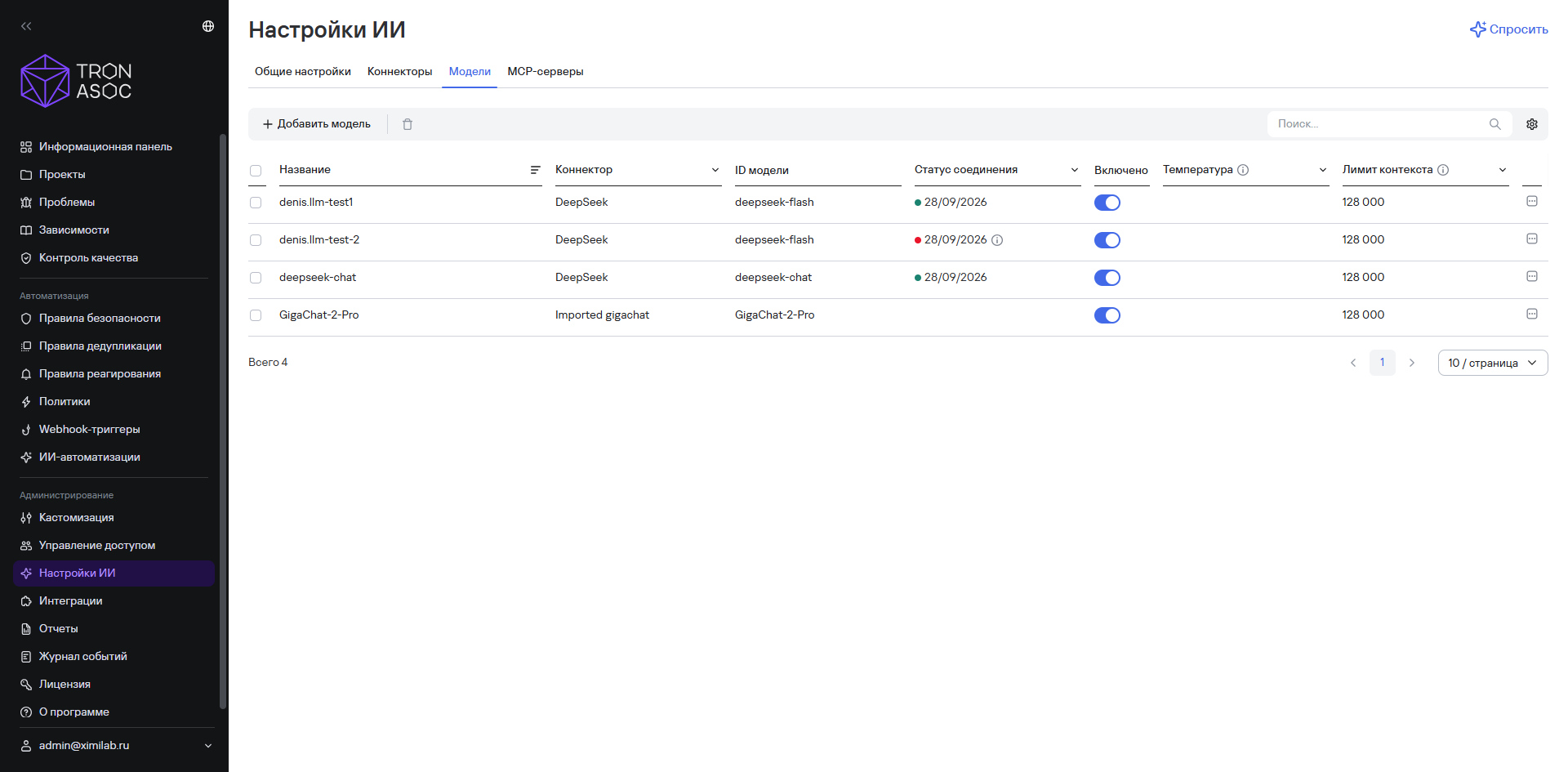The height and width of the screenshot is (772, 1568).
Task: Check the GigaChat-2-Pro row checkbox
Action: coord(256,315)
